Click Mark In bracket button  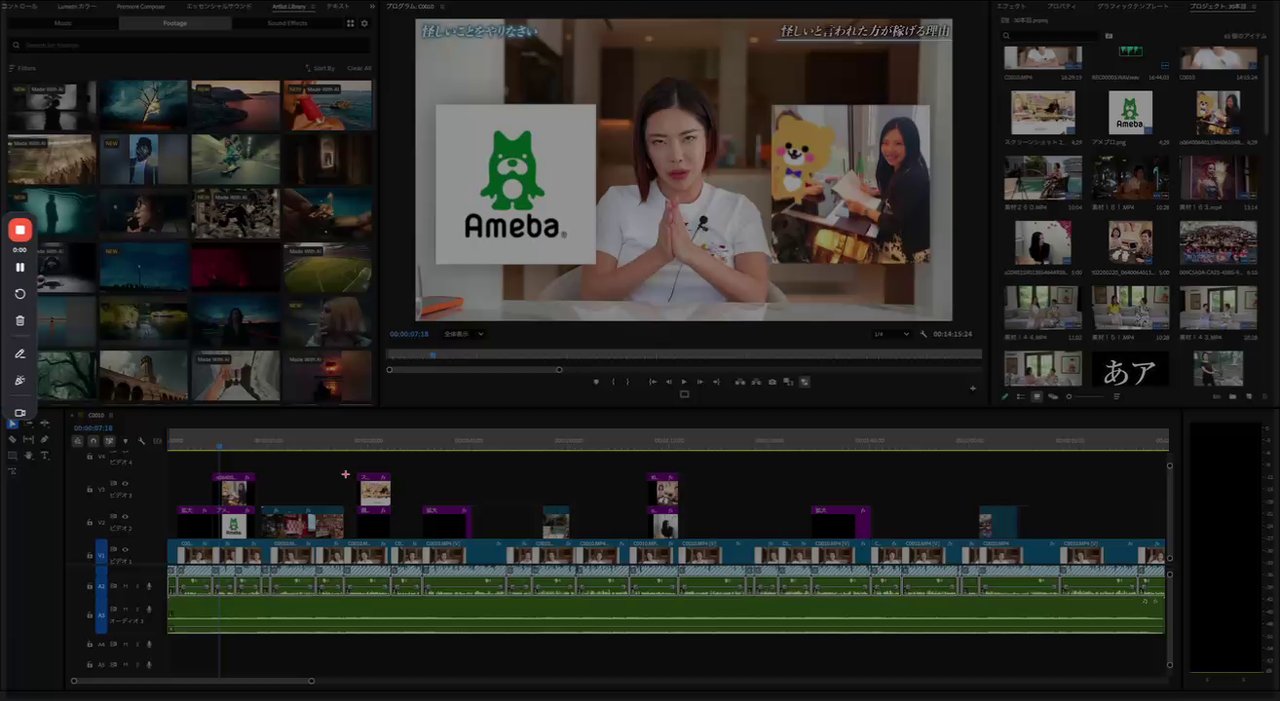pos(613,382)
